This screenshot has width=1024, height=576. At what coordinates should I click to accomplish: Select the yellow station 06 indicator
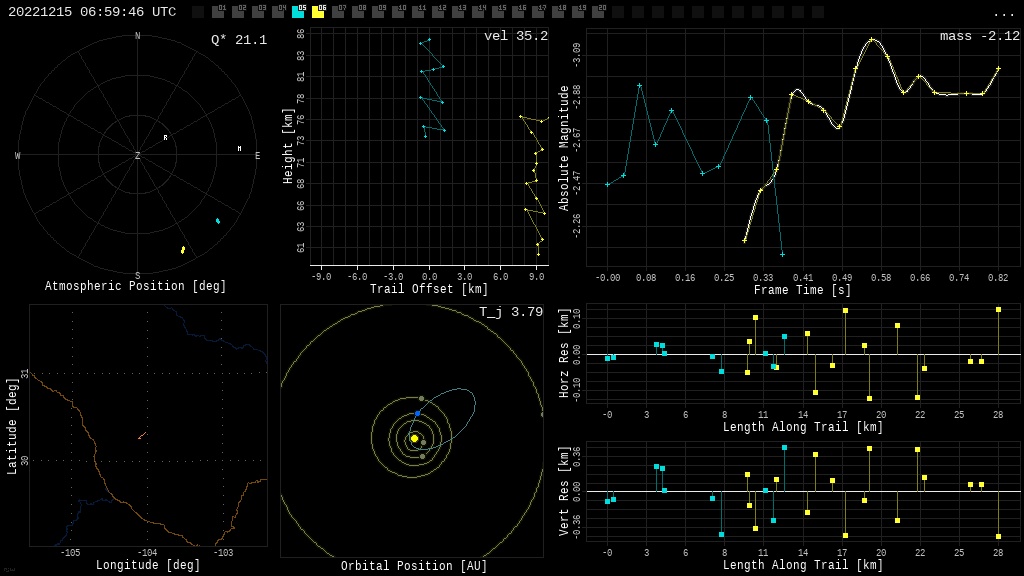pyautogui.click(x=318, y=12)
